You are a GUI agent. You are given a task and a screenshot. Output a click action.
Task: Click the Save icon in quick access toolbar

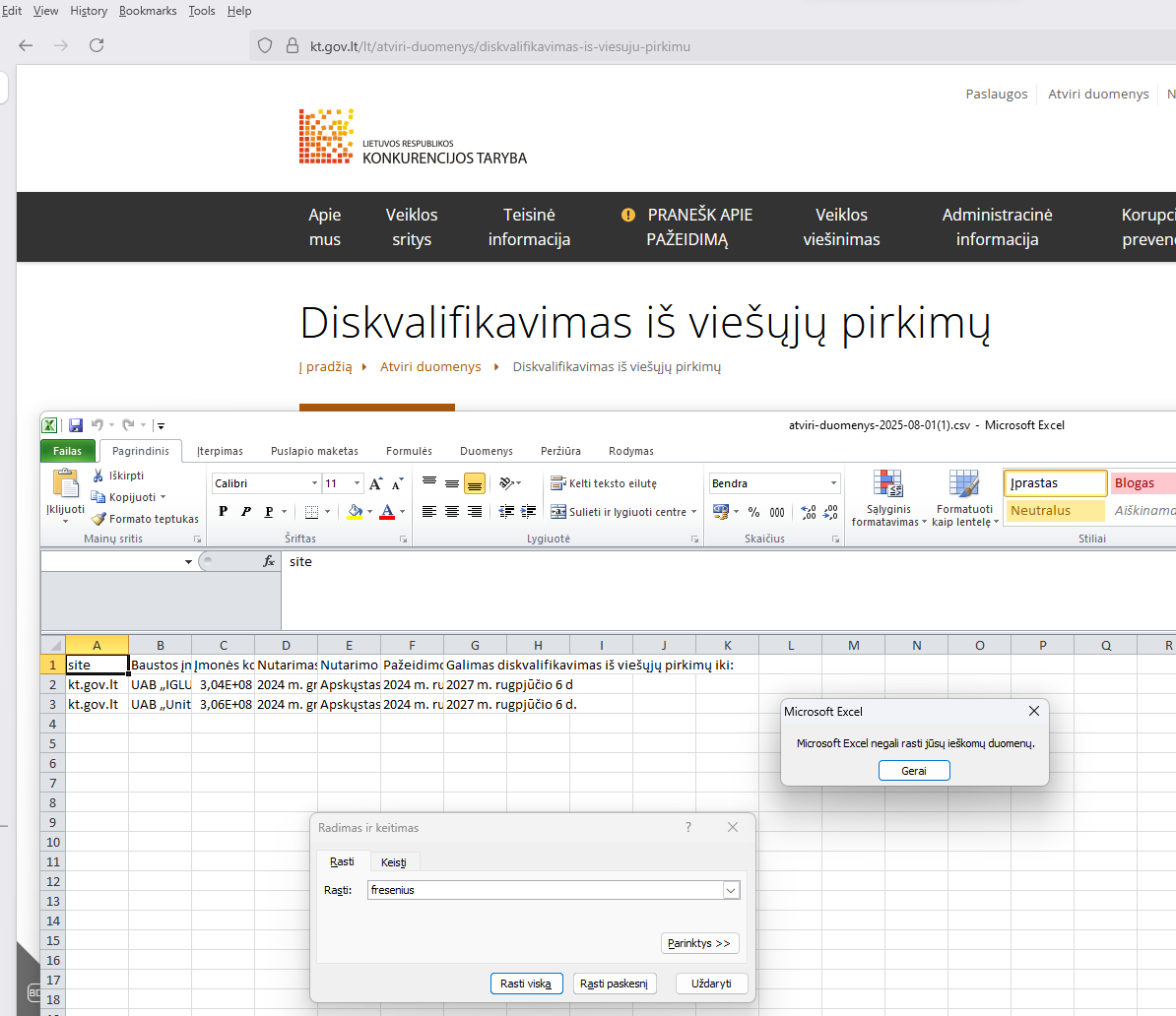click(76, 425)
